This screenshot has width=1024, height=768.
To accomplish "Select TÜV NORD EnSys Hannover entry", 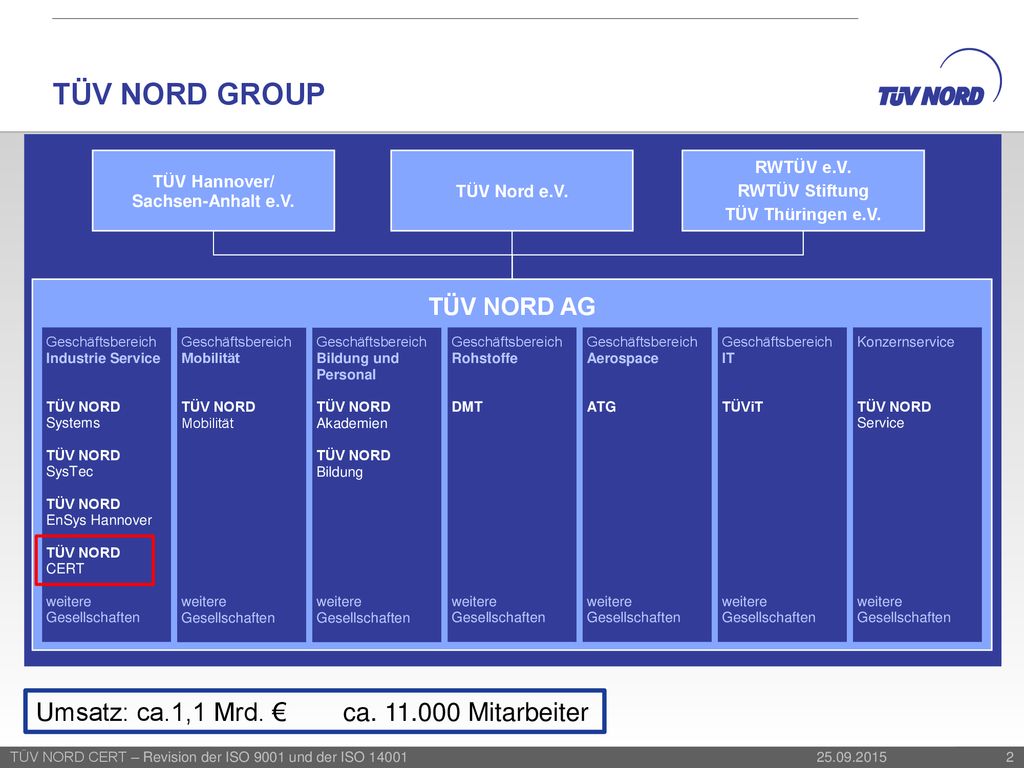I will click(x=99, y=512).
